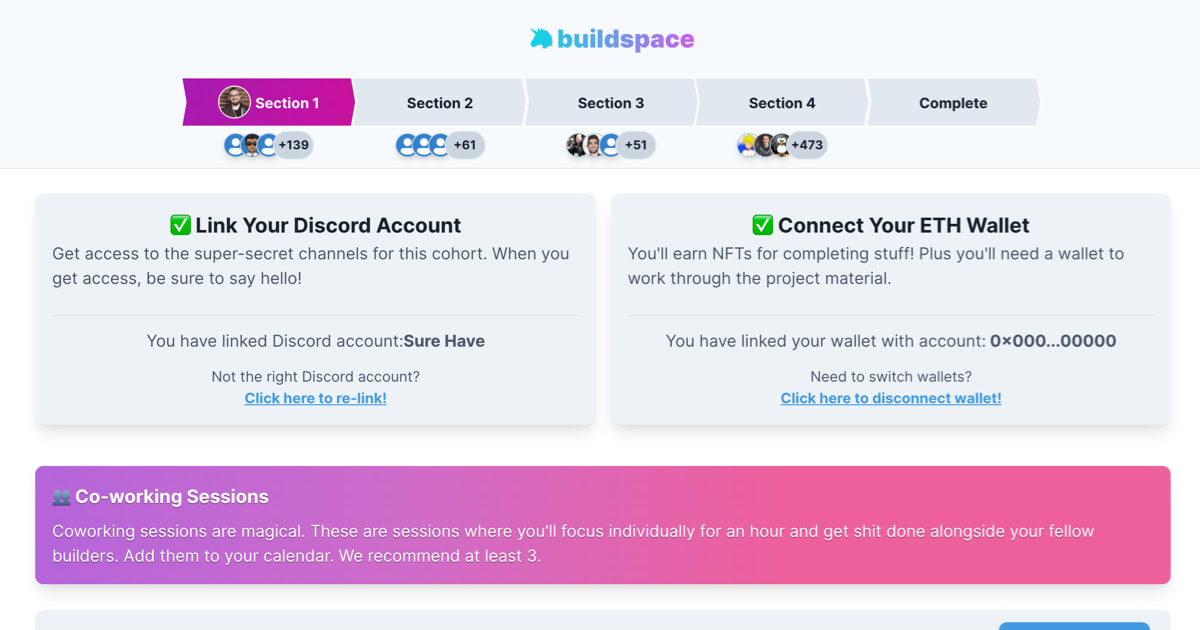
Task: Click the sunglasses avatar under Section 1
Action: [252, 145]
